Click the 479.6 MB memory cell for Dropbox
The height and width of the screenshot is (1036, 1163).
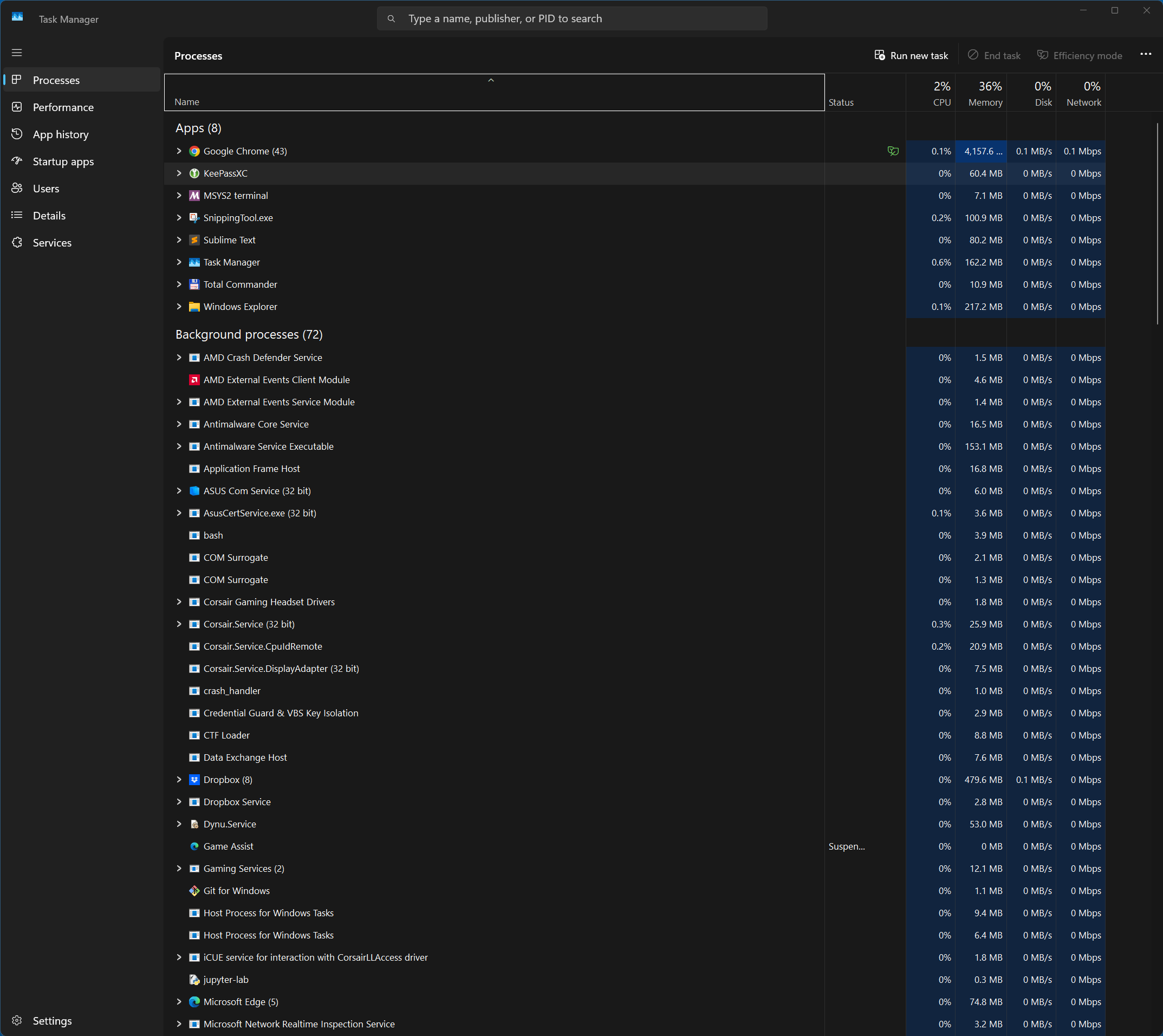point(982,780)
